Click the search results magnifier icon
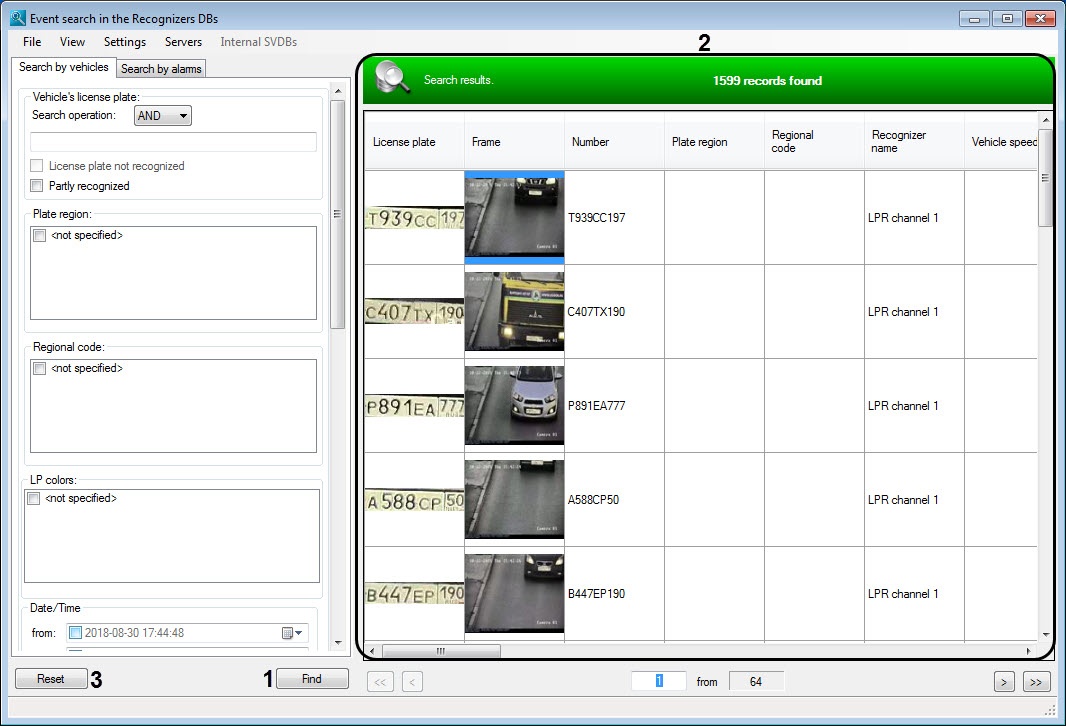 392,79
